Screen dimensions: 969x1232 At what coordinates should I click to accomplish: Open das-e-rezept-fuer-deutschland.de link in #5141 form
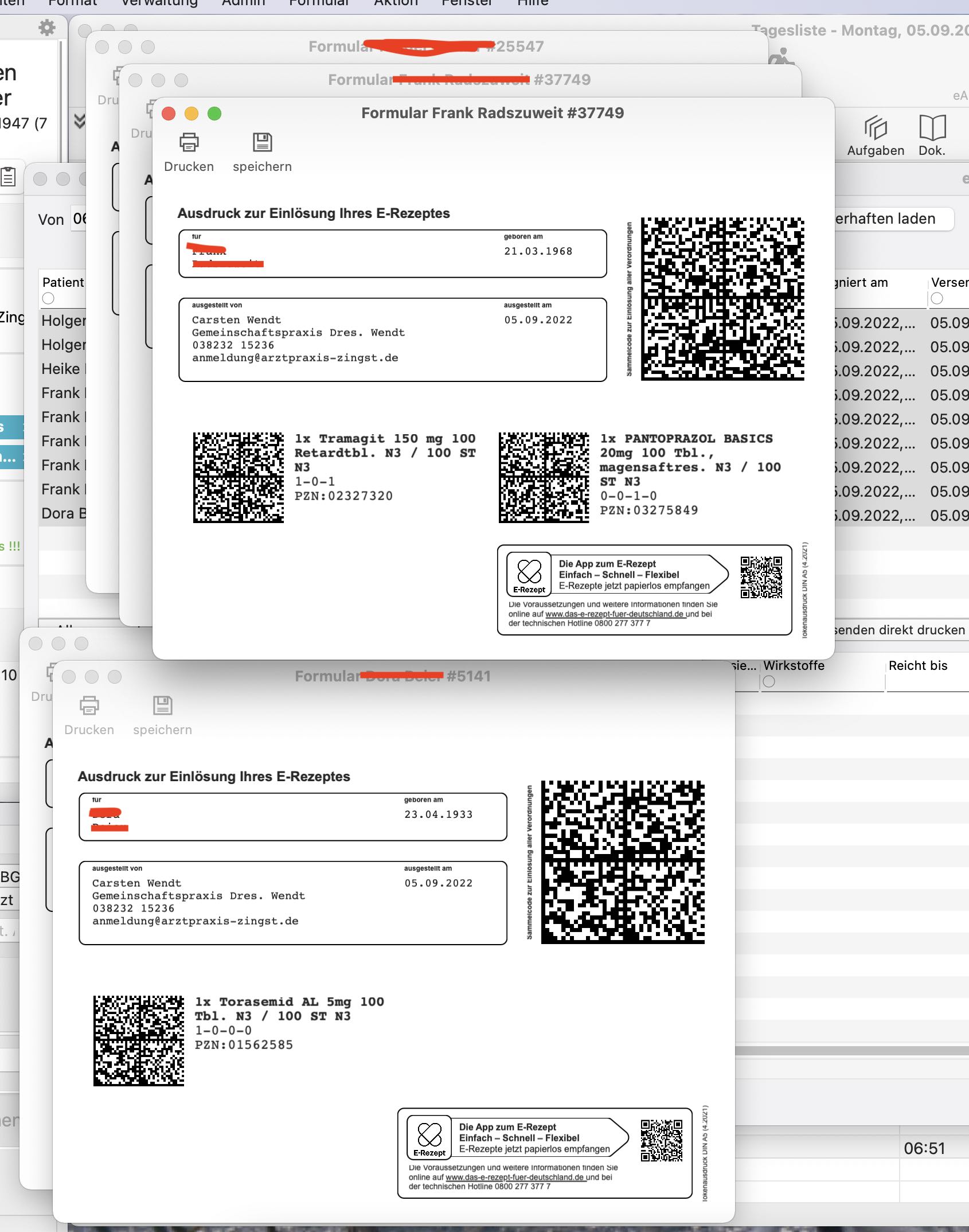(515, 1177)
